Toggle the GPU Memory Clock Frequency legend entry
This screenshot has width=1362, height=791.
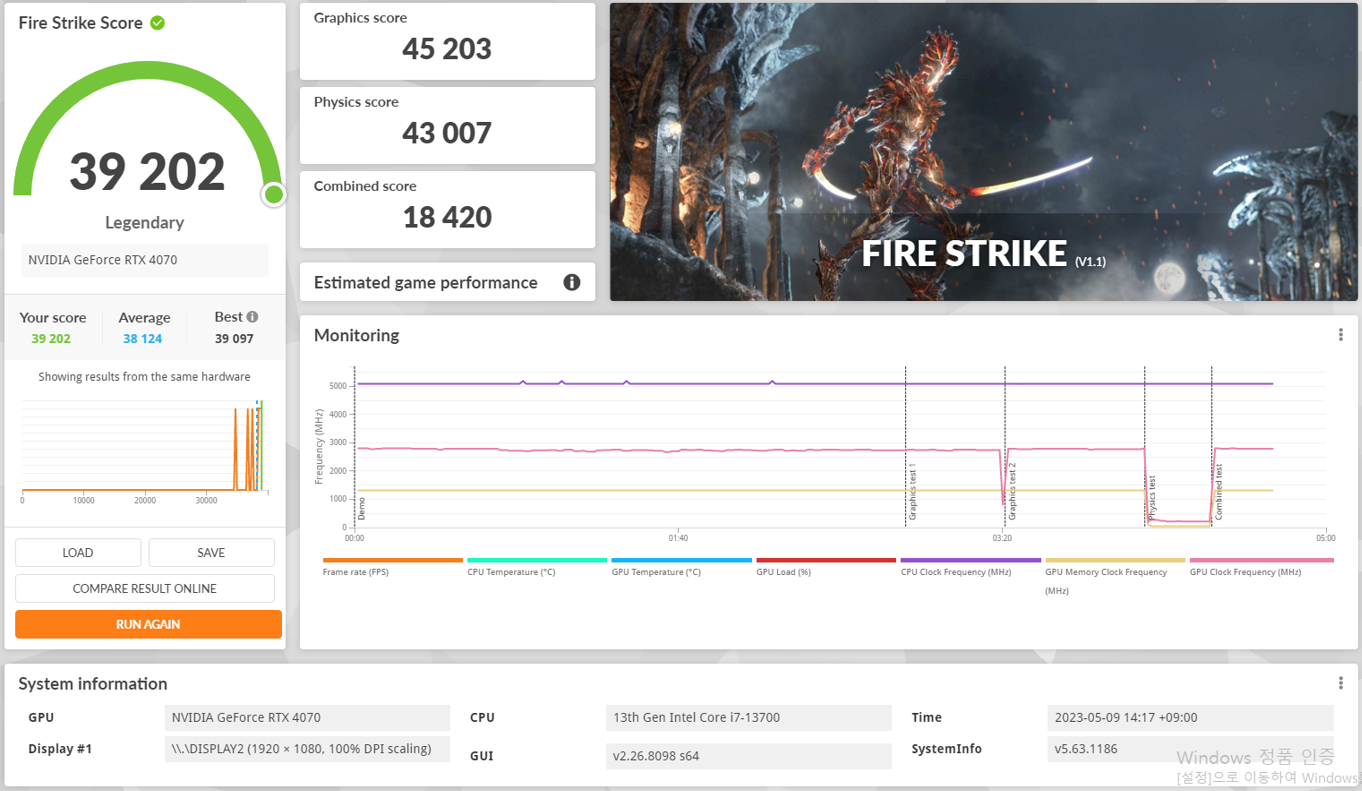click(x=1115, y=575)
